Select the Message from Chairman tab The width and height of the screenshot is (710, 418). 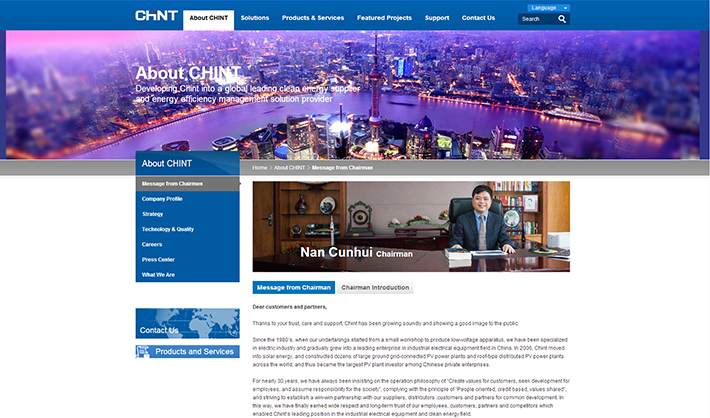(x=294, y=288)
